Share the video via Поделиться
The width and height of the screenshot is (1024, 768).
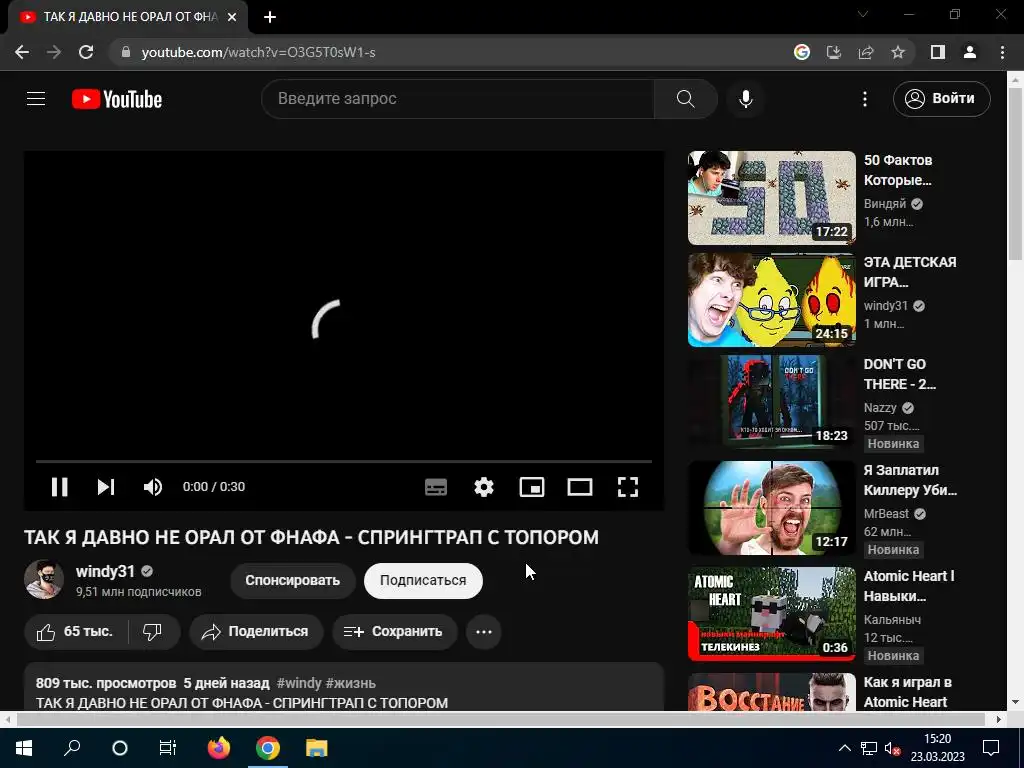[256, 632]
